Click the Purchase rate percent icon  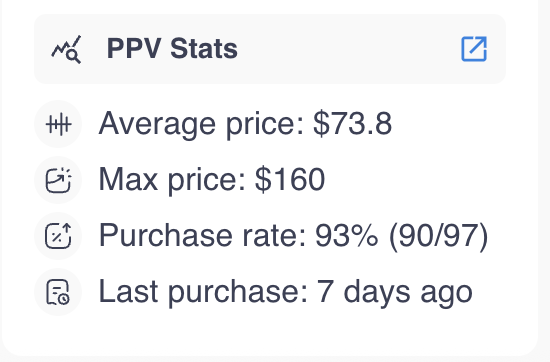click(x=58, y=236)
